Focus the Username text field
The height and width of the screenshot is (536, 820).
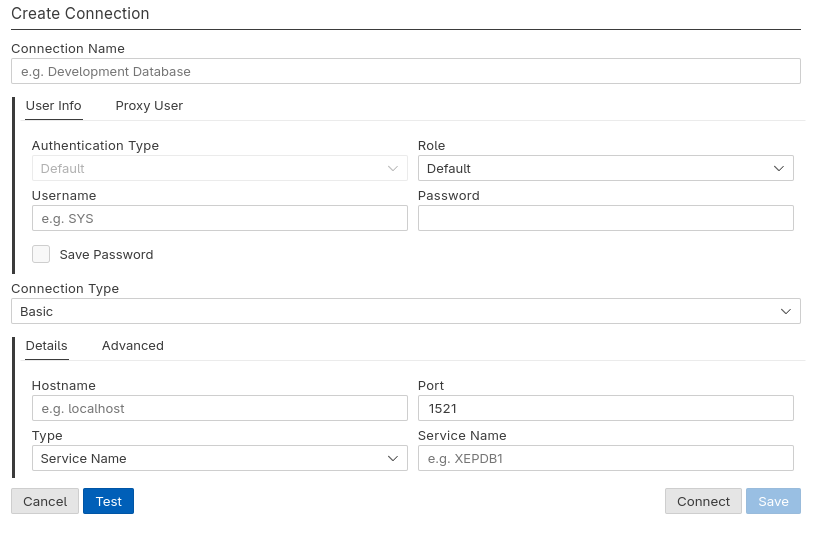pos(219,218)
